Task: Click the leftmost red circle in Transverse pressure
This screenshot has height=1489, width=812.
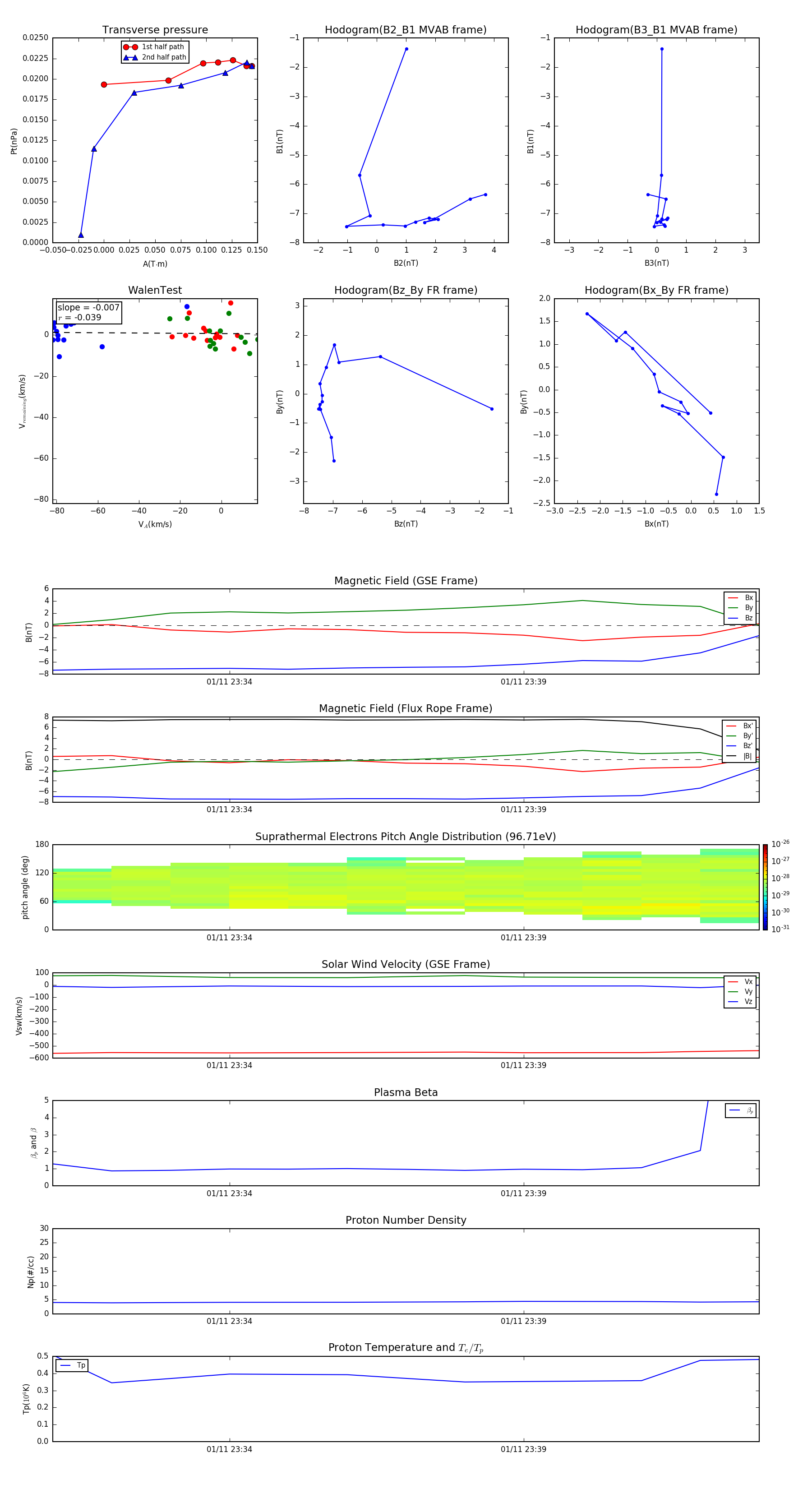Action: pyautogui.click(x=104, y=84)
